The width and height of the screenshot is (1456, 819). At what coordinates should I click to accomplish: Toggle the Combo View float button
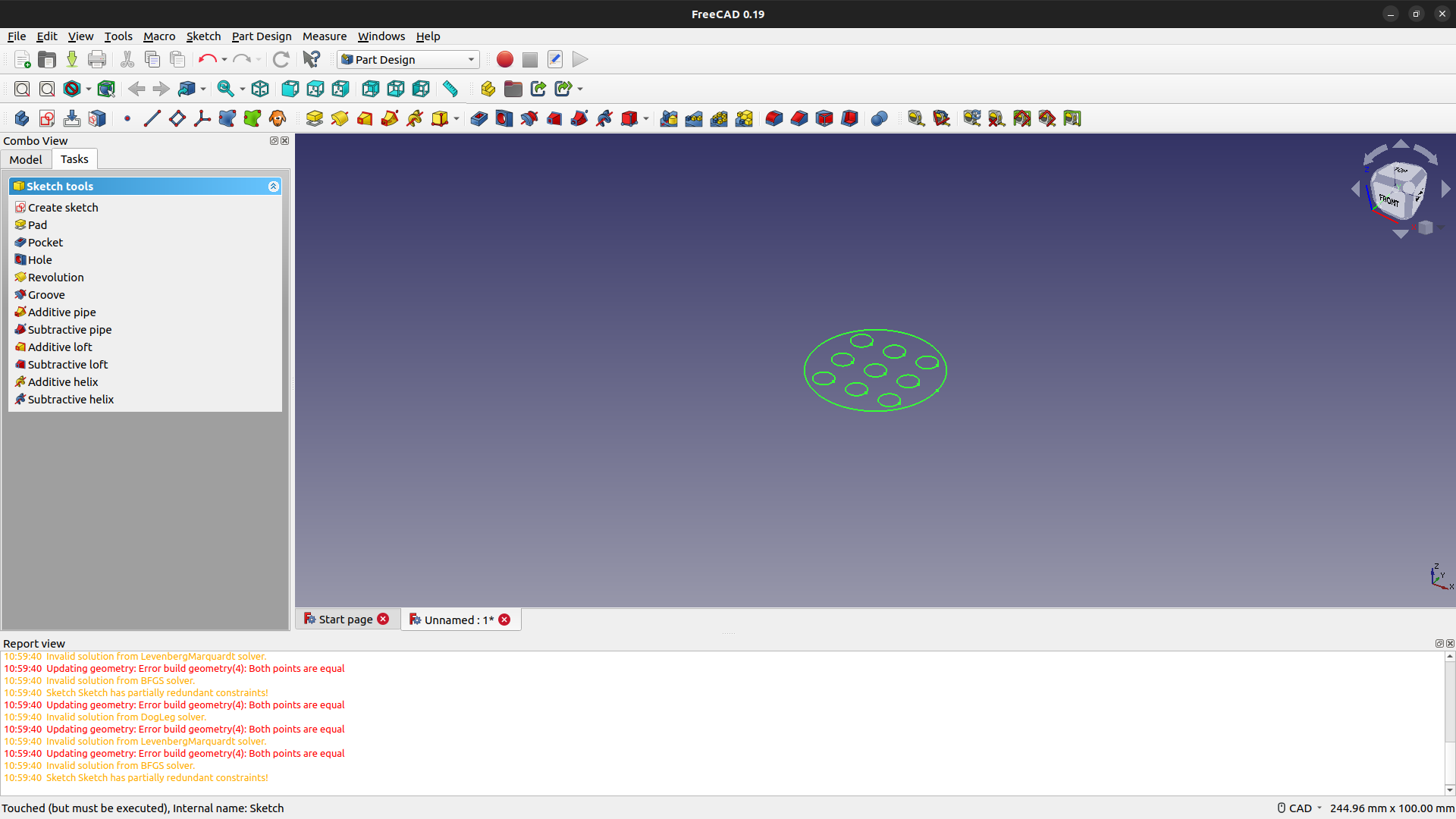click(274, 141)
